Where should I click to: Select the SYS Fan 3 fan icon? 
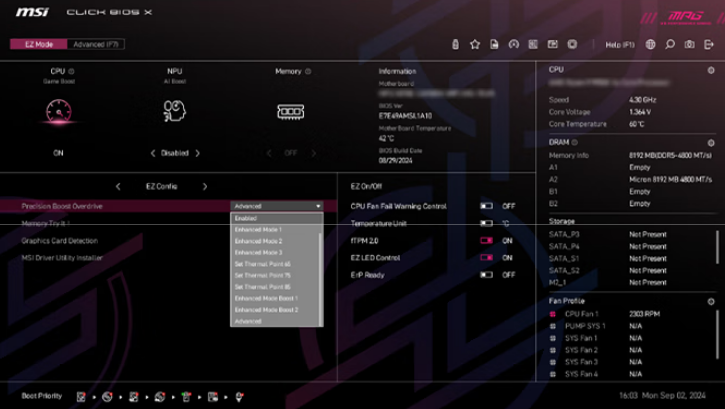pyautogui.click(x=553, y=362)
